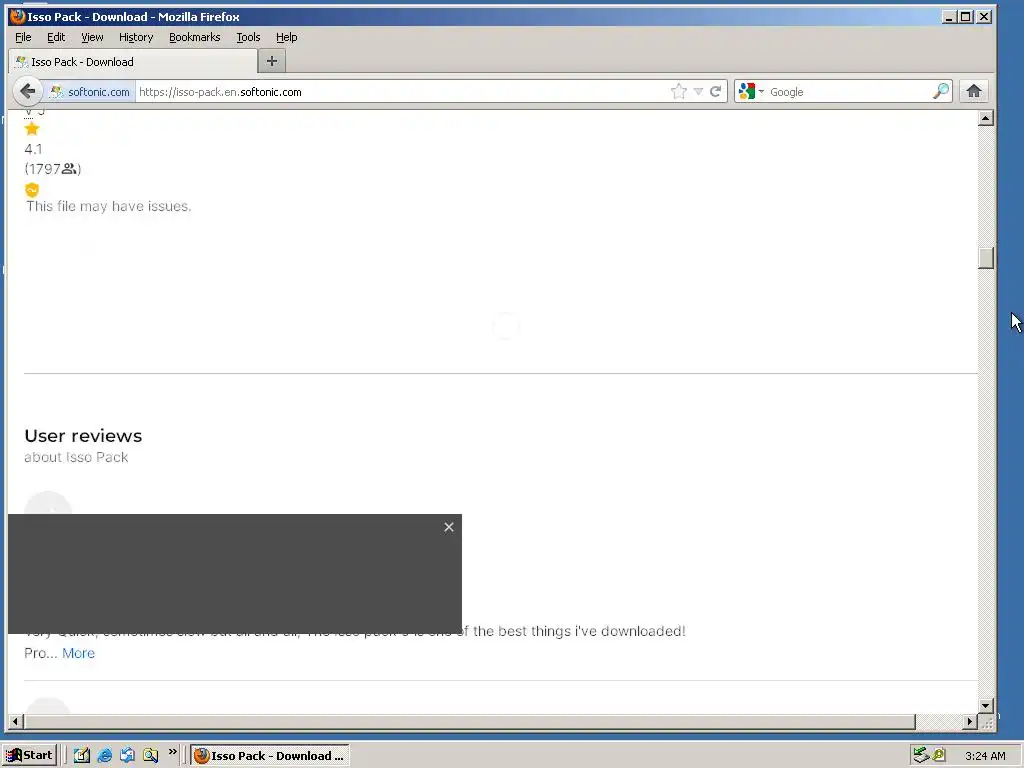The width and height of the screenshot is (1024, 768).
Task: Open the Edit menu
Action: [x=56, y=37]
